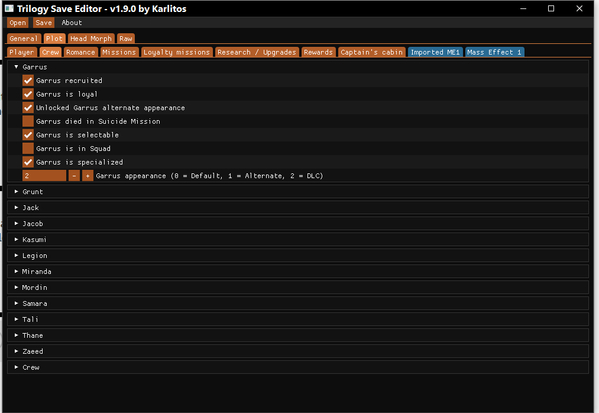Expand the Legion section
The image size is (599, 413).
click(x=298, y=255)
